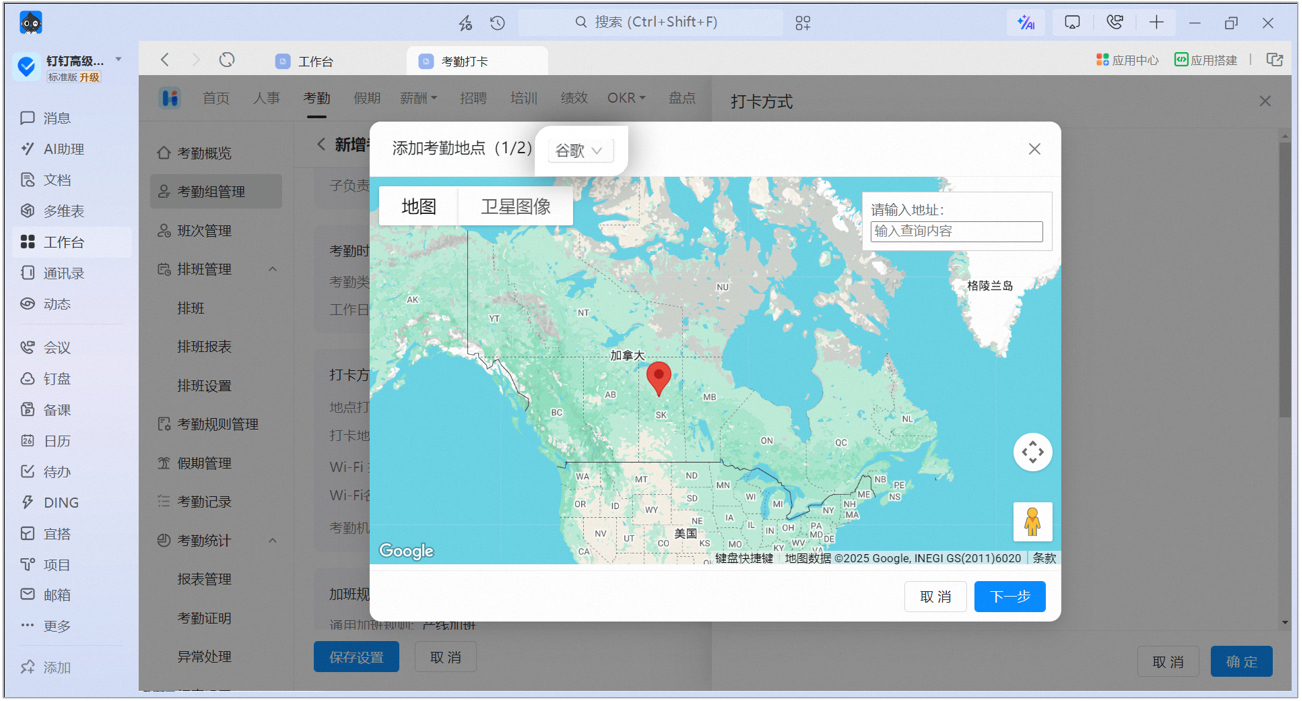
Task: Click the phone call icon in title bar
Action: (x=1114, y=22)
